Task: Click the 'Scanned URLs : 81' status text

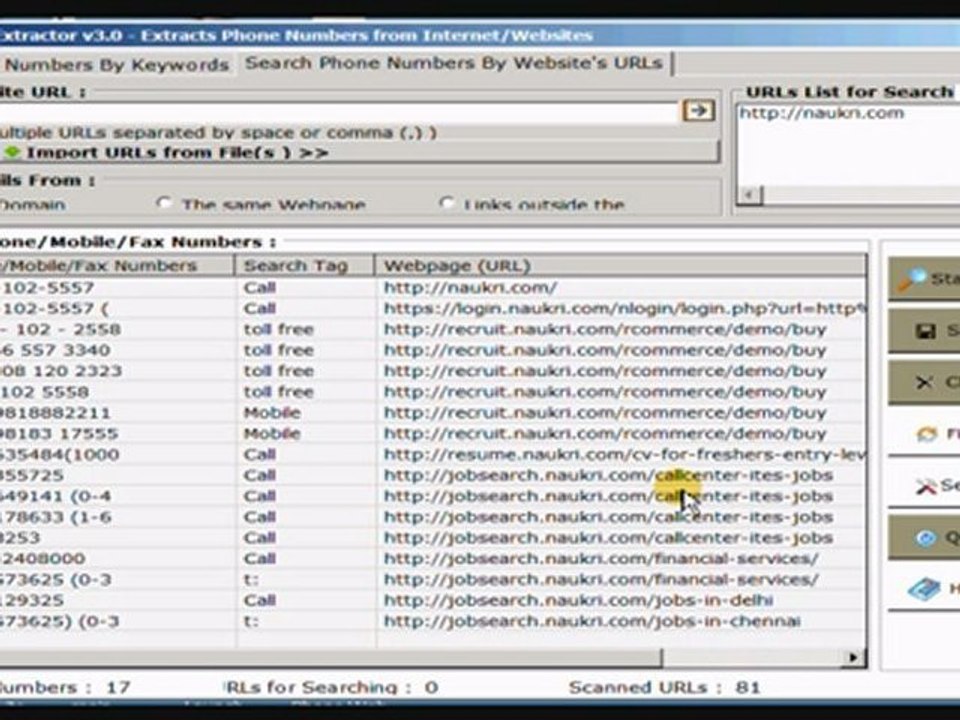Action: click(664, 687)
